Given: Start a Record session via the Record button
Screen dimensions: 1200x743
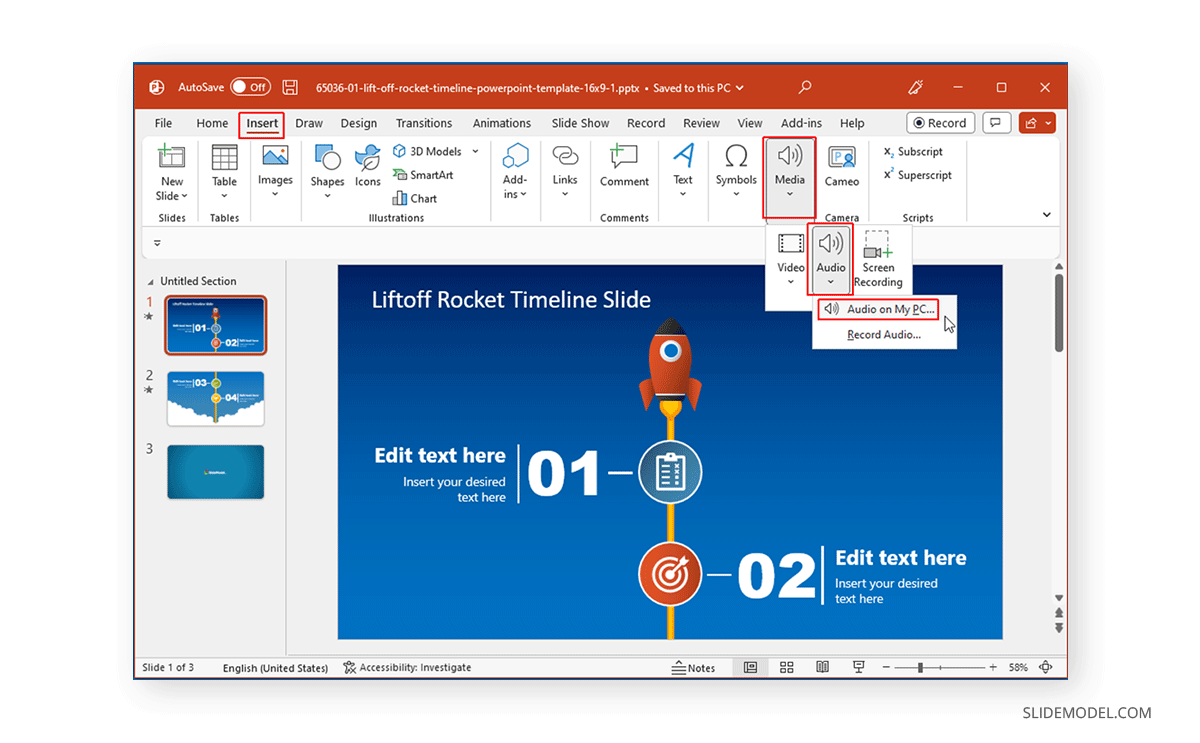Looking at the screenshot, I should (x=938, y=122).
